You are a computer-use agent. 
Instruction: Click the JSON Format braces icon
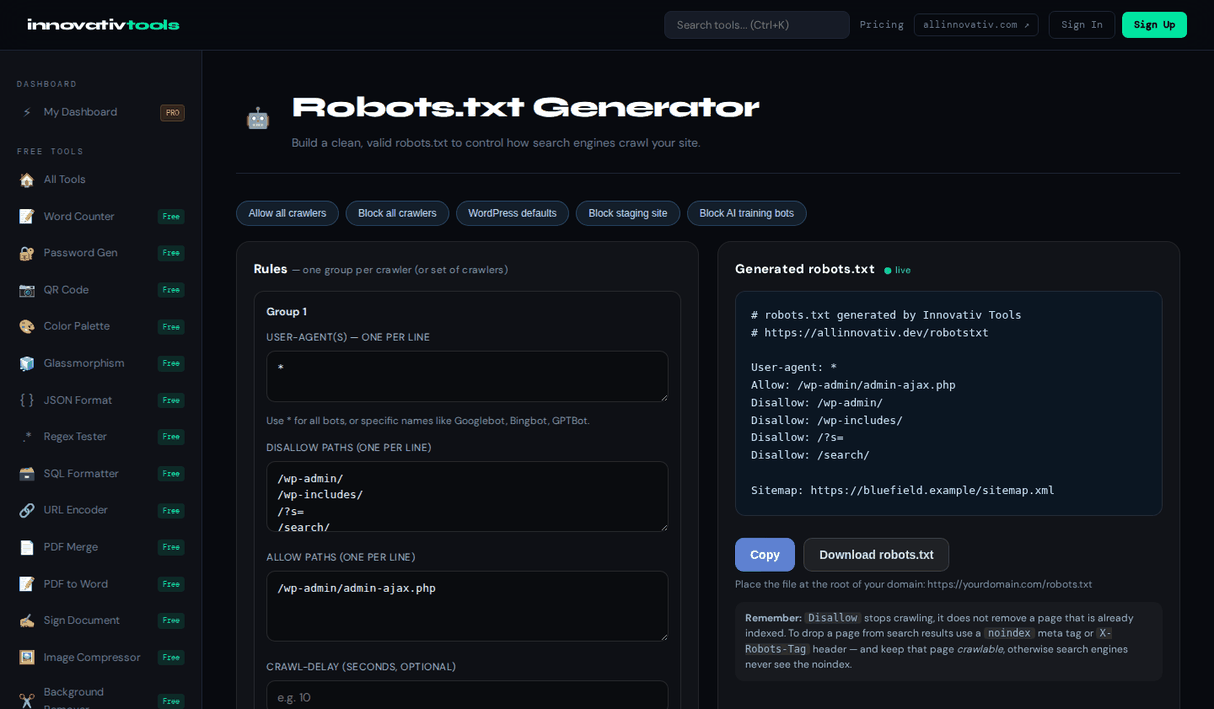point(27,400)
